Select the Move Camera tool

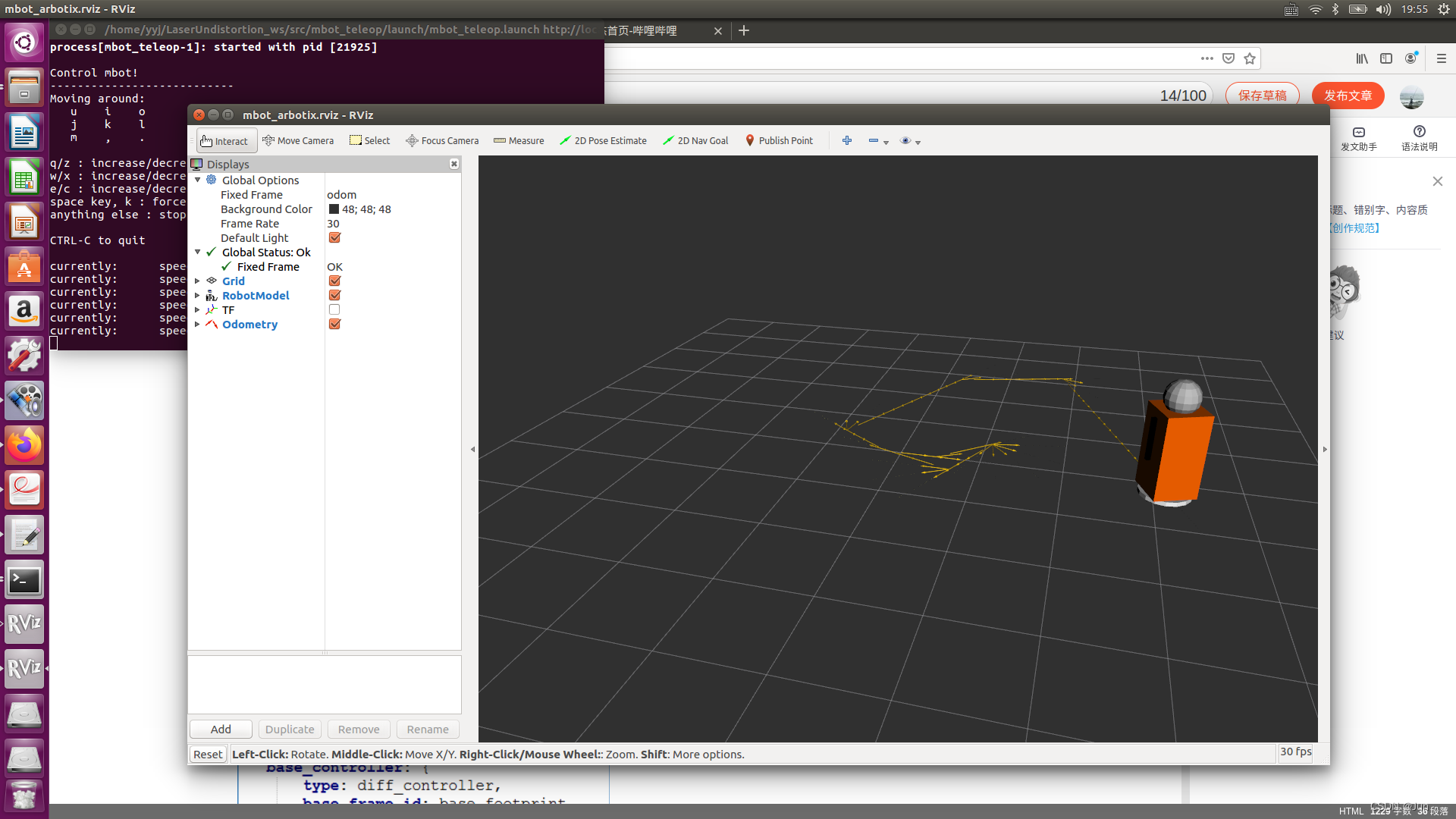298,140
